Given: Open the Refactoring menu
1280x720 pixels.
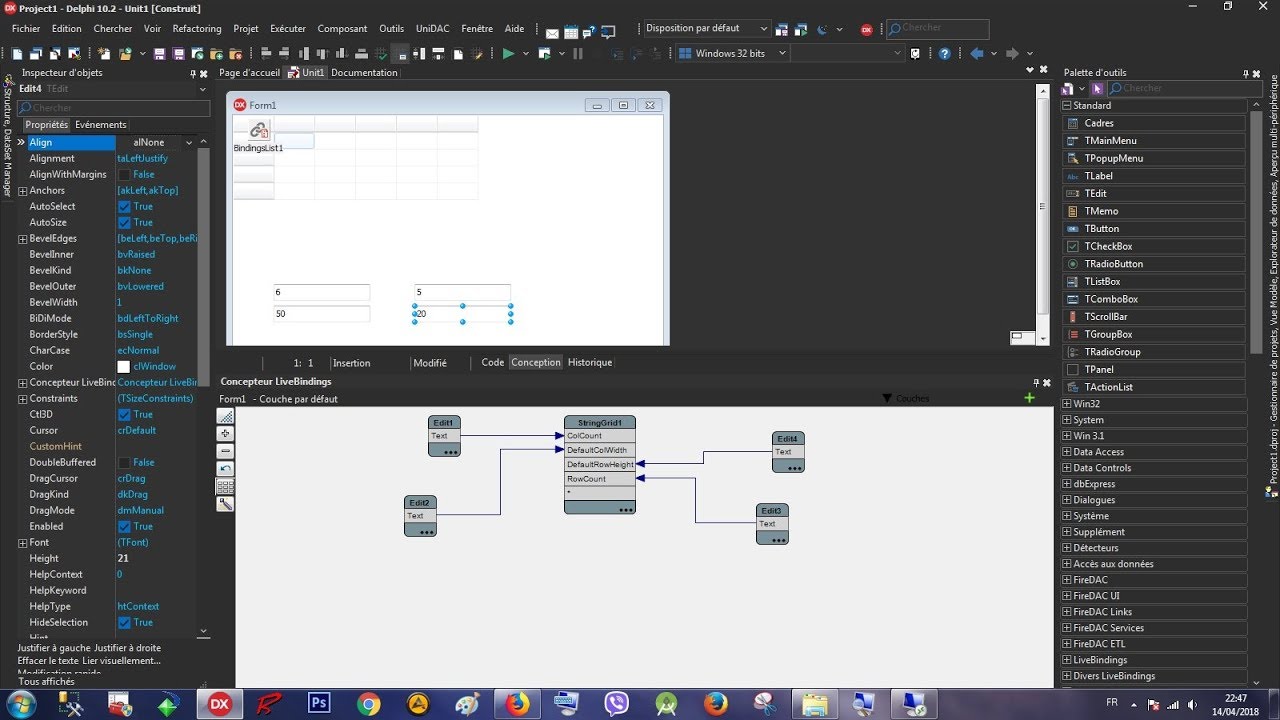Looking at the screenshot, I should click(x=197, y=29).
